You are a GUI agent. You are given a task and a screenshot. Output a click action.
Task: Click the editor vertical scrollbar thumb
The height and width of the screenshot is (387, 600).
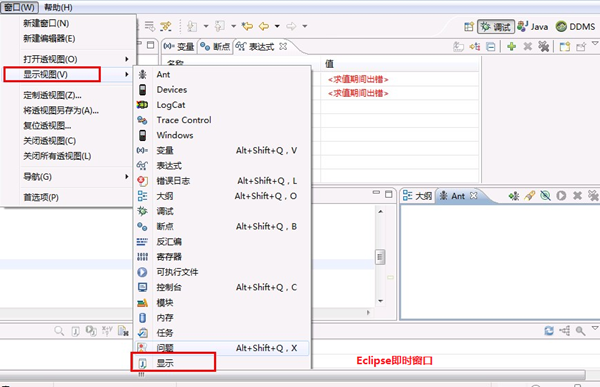point(380,257)
